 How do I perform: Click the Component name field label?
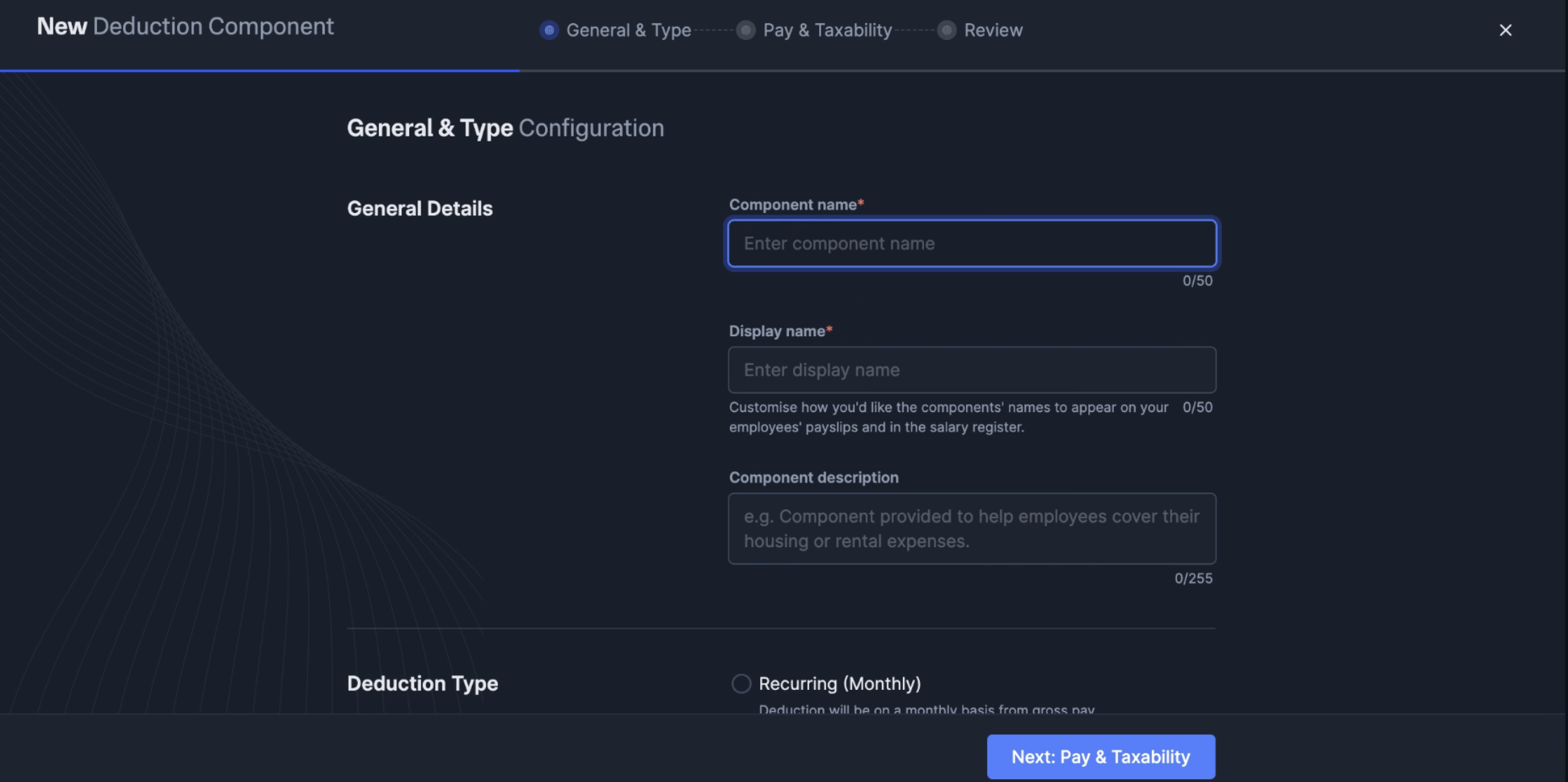(x=796, y=205)
